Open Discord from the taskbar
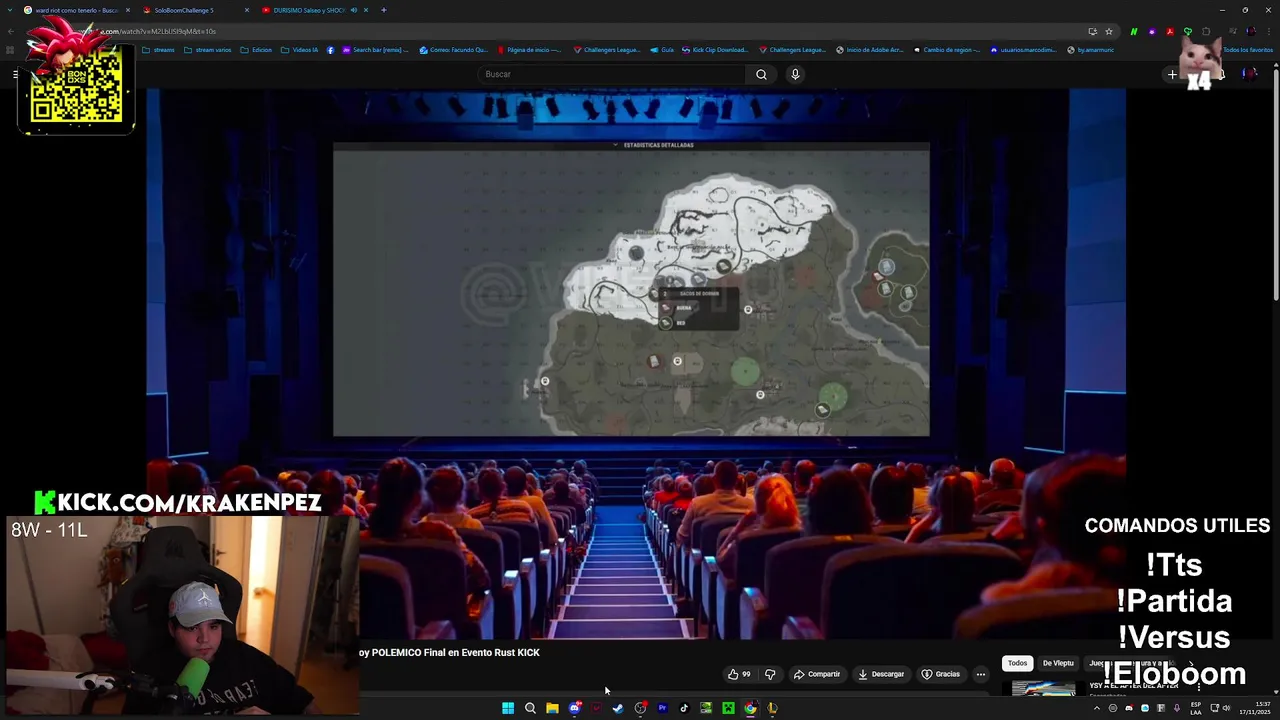Viewport: 1280px width, 720px height. (x=574, y=708)
